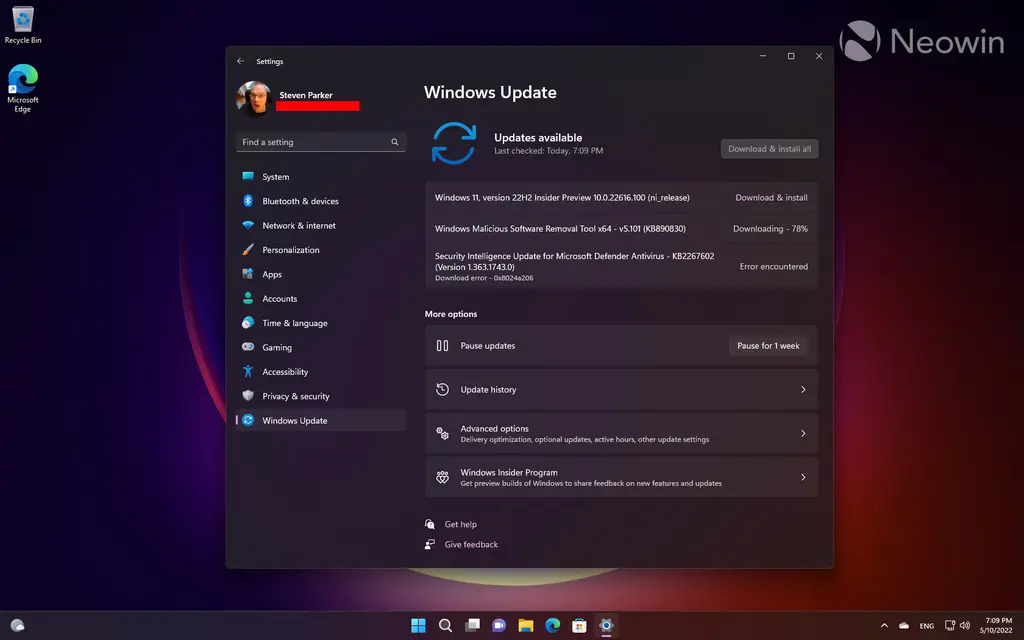Click the Windows Start button
The width and height of the screenshot is (1024, 640).
(418, 626)
